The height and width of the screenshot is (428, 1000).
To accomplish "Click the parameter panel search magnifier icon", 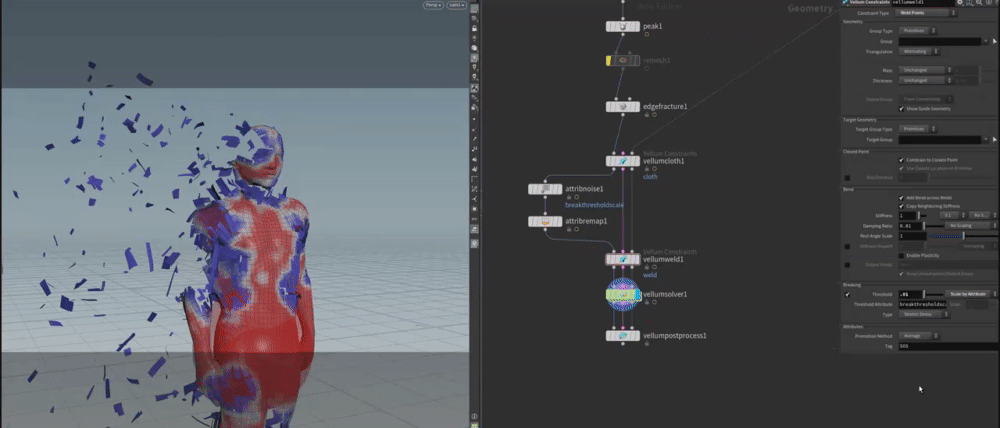I will pos(981,3).
